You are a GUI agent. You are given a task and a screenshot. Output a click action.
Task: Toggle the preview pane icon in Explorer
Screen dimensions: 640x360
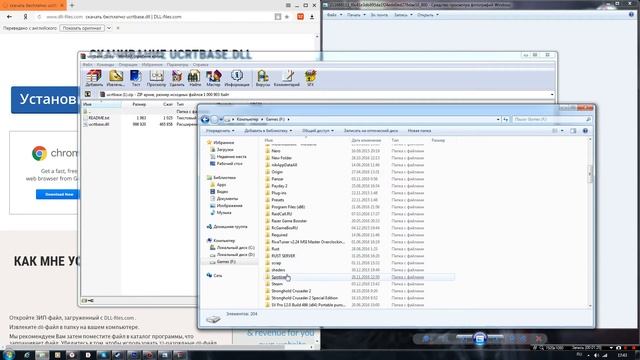(x=573, y=131)
